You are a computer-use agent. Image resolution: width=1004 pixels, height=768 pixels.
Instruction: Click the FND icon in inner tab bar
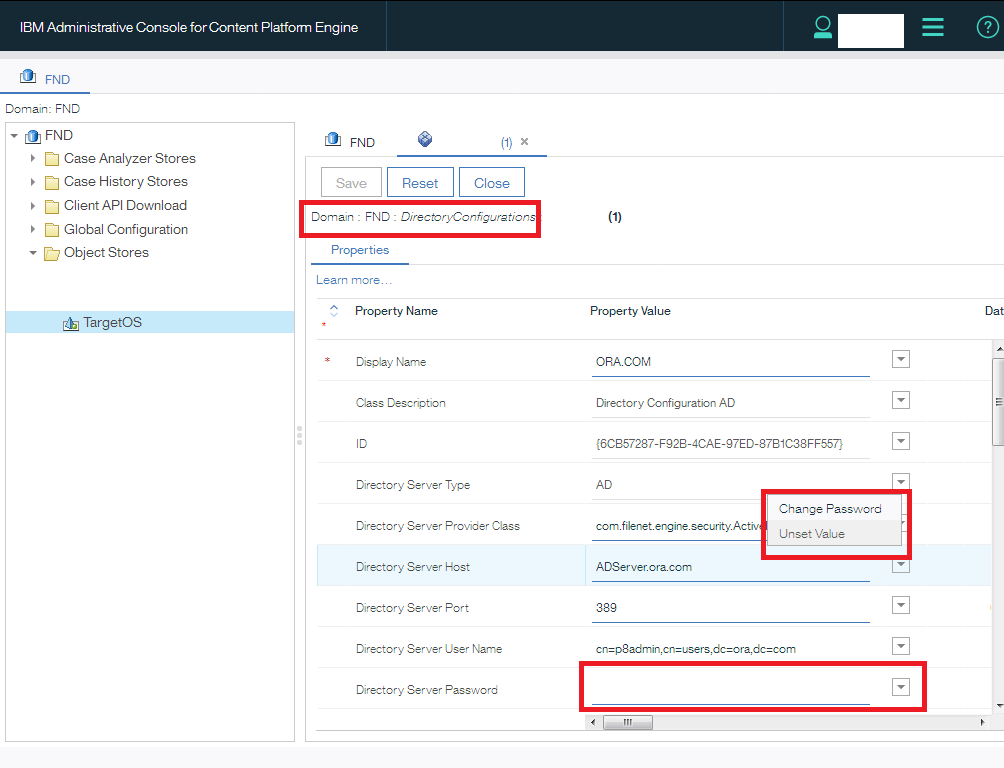pos(333,139)
